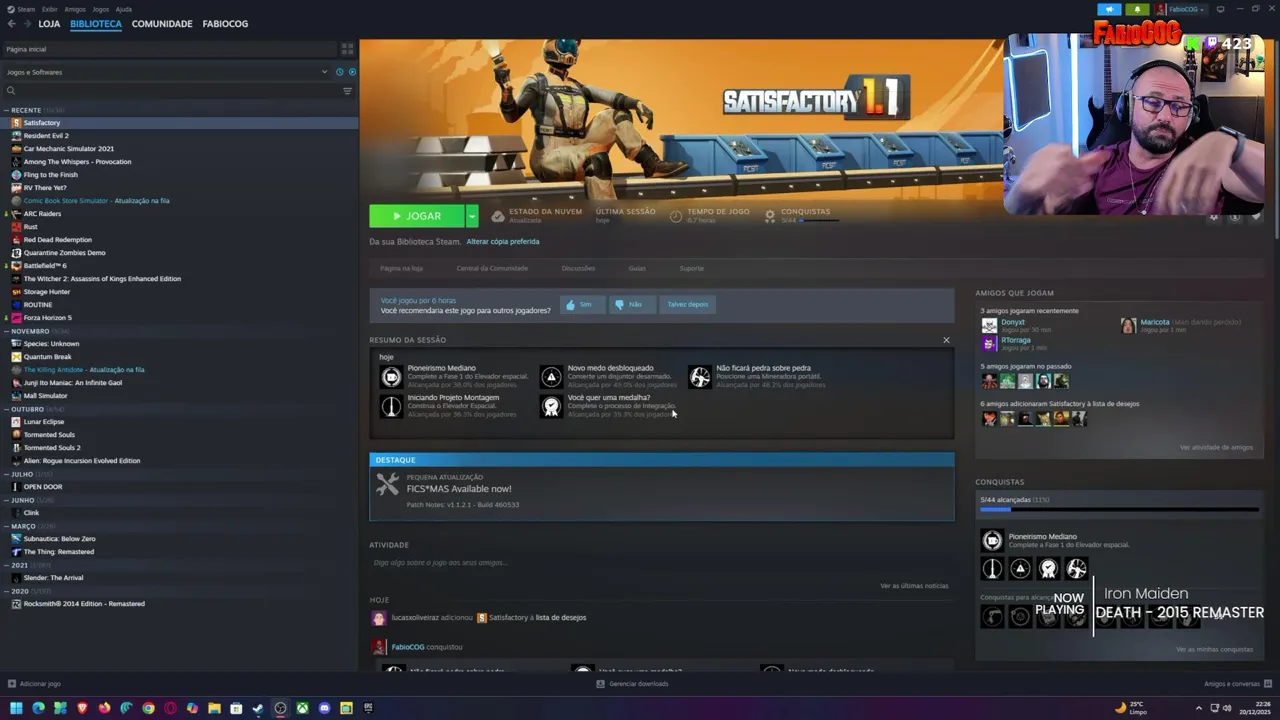1280x720 pixels.
Task: Click Iniciando Projeto Montagem achievement icon
Action: [391, 406]
